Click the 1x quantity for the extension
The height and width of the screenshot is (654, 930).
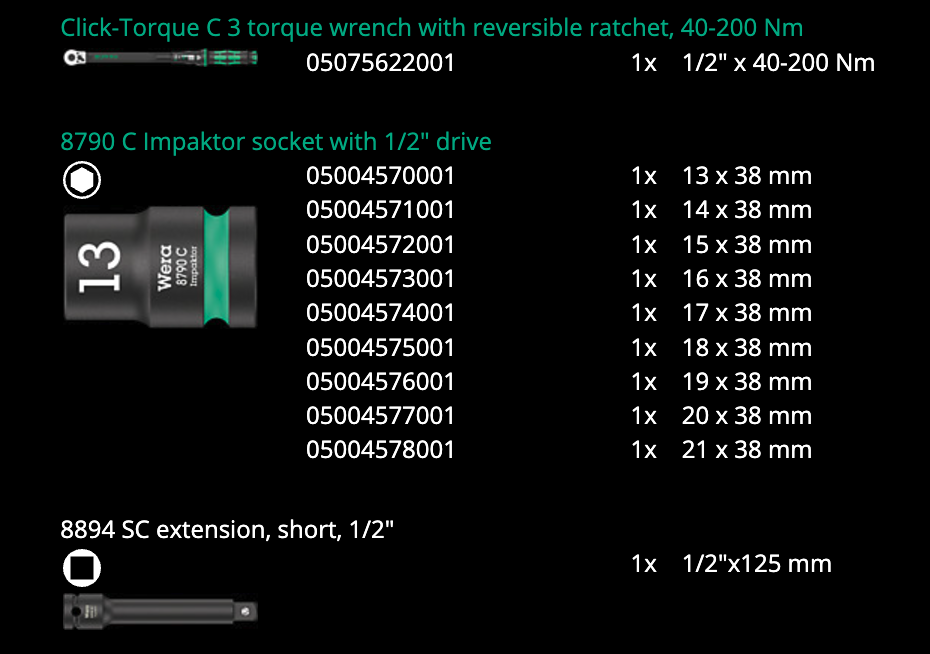(644, 564)
